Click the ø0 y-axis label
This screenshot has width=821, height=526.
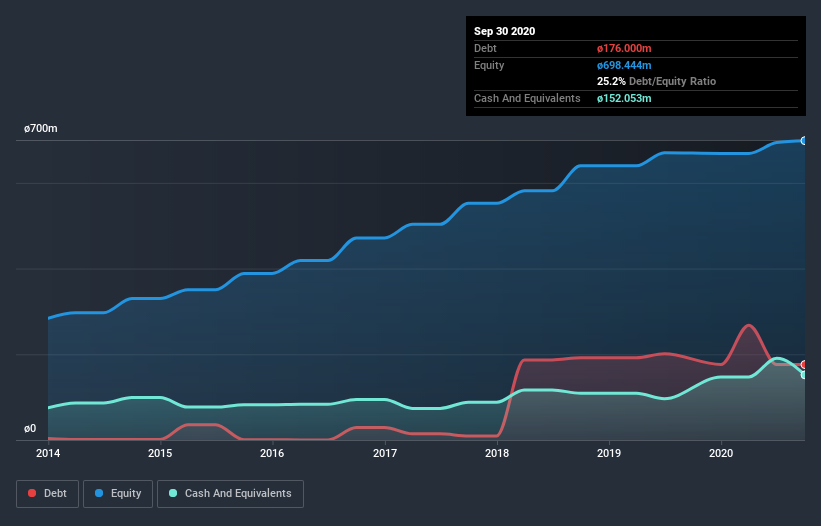click(30, 429)
